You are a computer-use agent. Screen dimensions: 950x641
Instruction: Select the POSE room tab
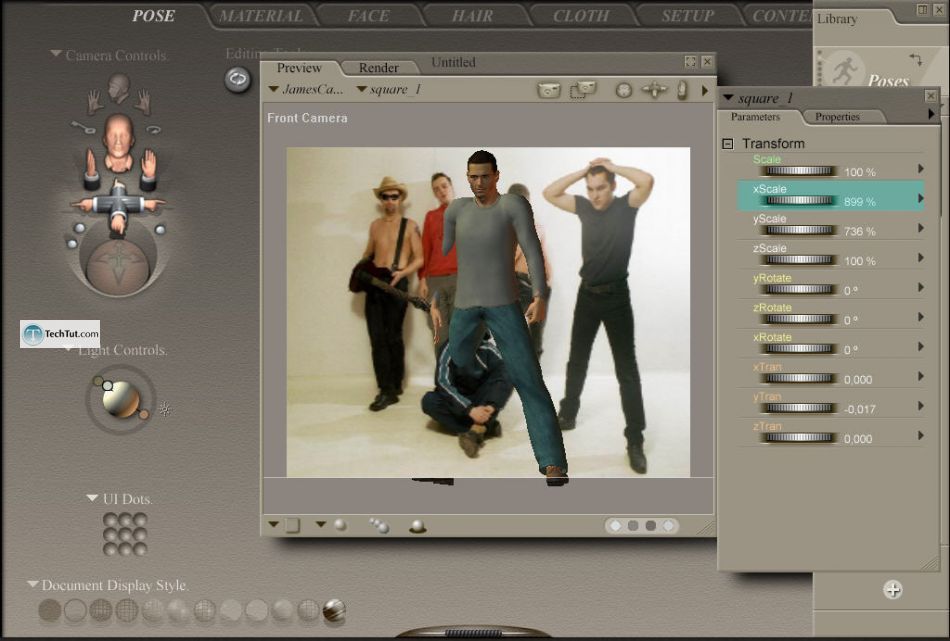click(x=153, y=16)
